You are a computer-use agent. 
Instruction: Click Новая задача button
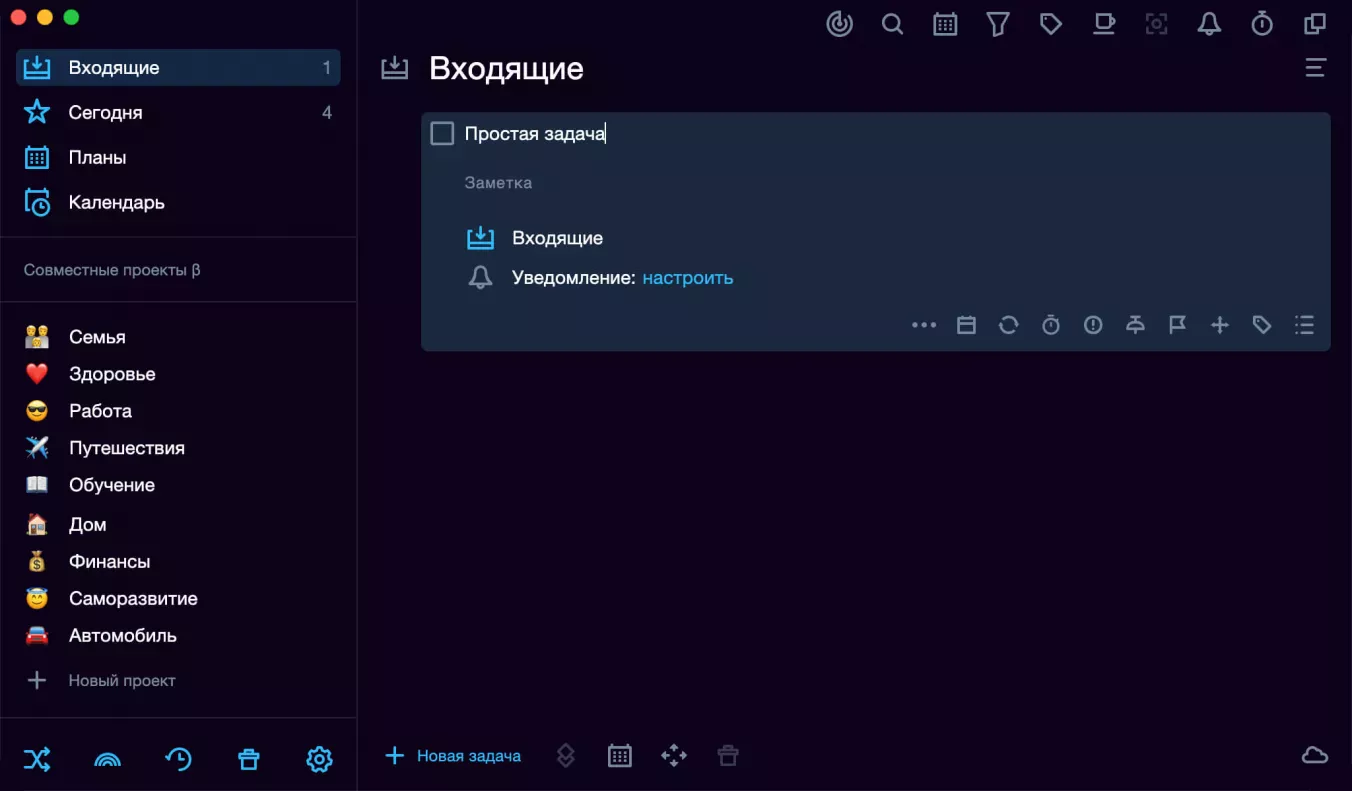(453, 756)
